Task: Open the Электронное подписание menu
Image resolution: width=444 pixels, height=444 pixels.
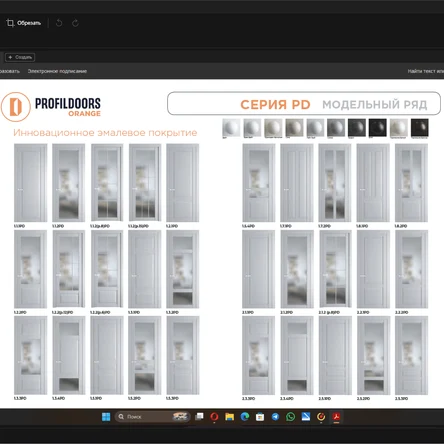Action: pos(57,71)
